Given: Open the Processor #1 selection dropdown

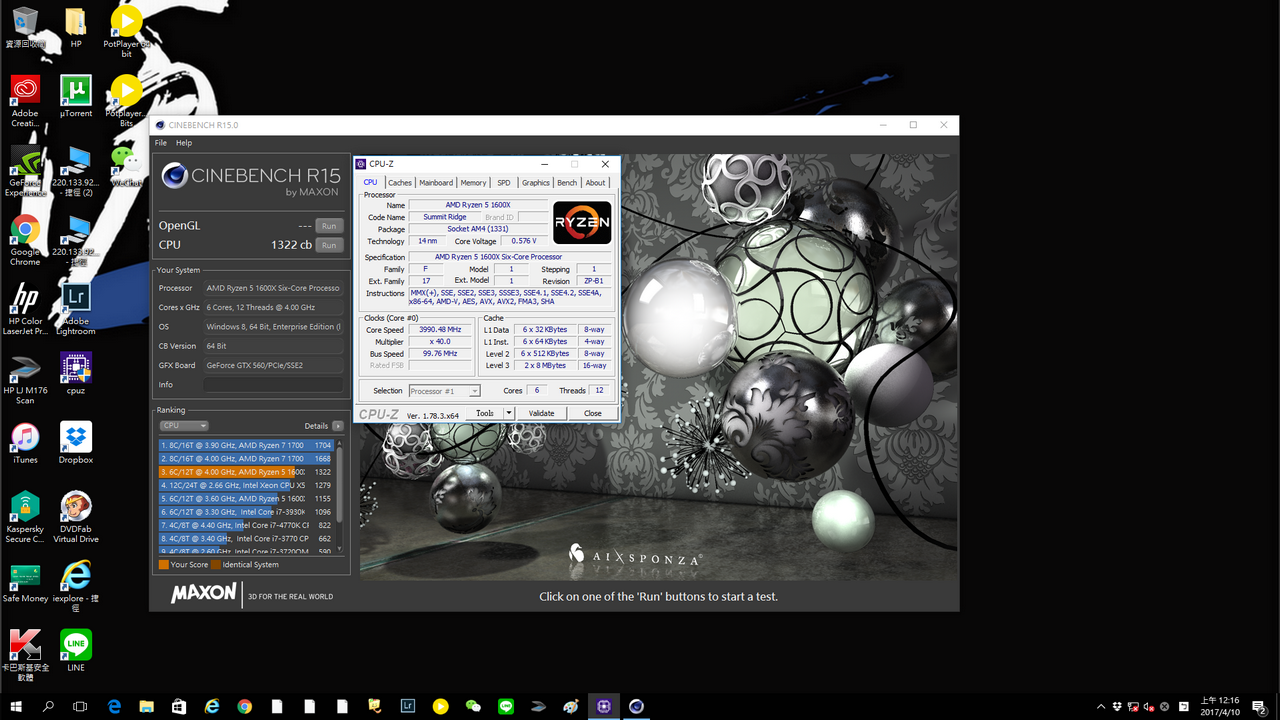Looking at the screenshot, I should click(444, 391).
